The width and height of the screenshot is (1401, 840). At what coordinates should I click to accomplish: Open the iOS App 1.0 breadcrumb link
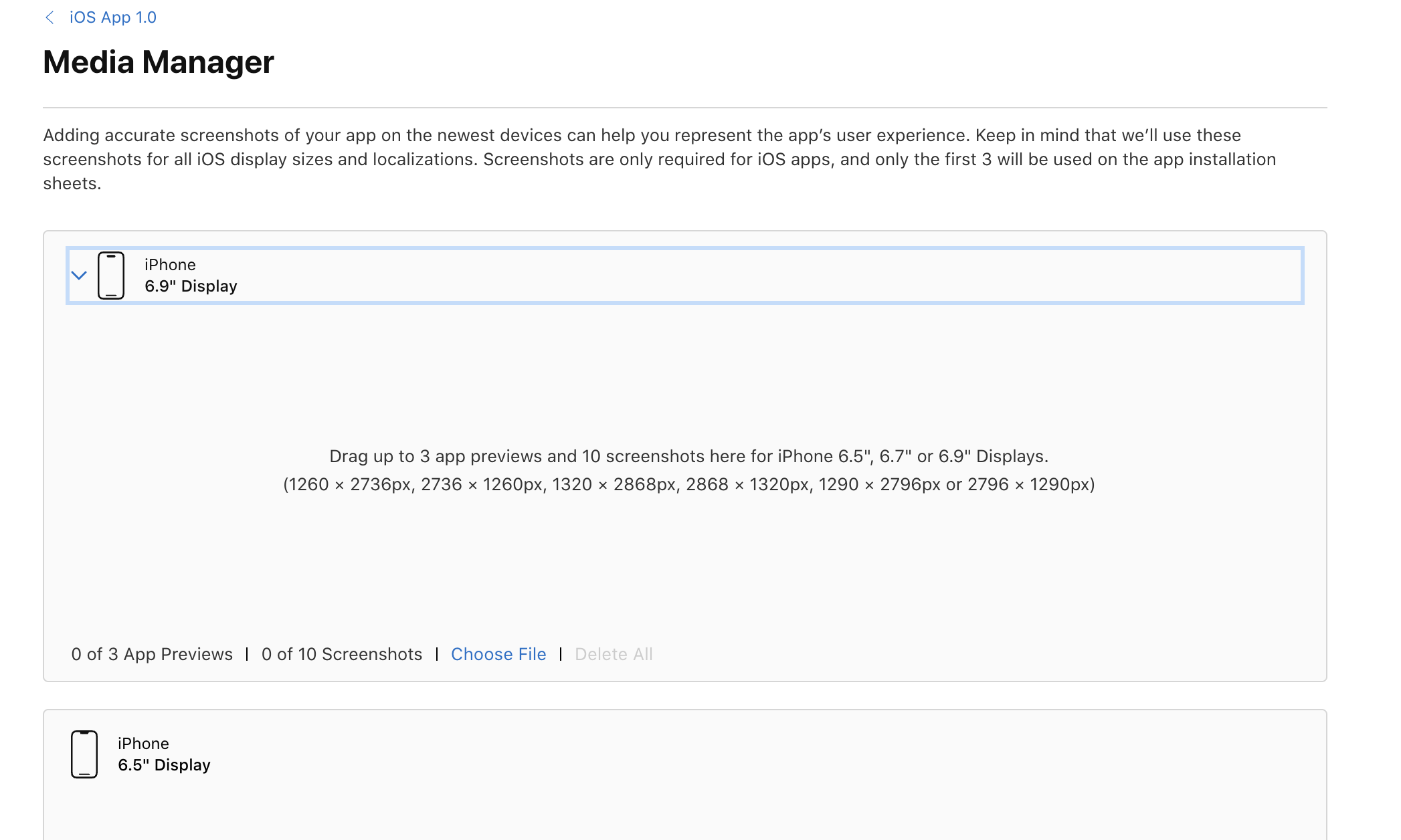(x=112, y=17)
